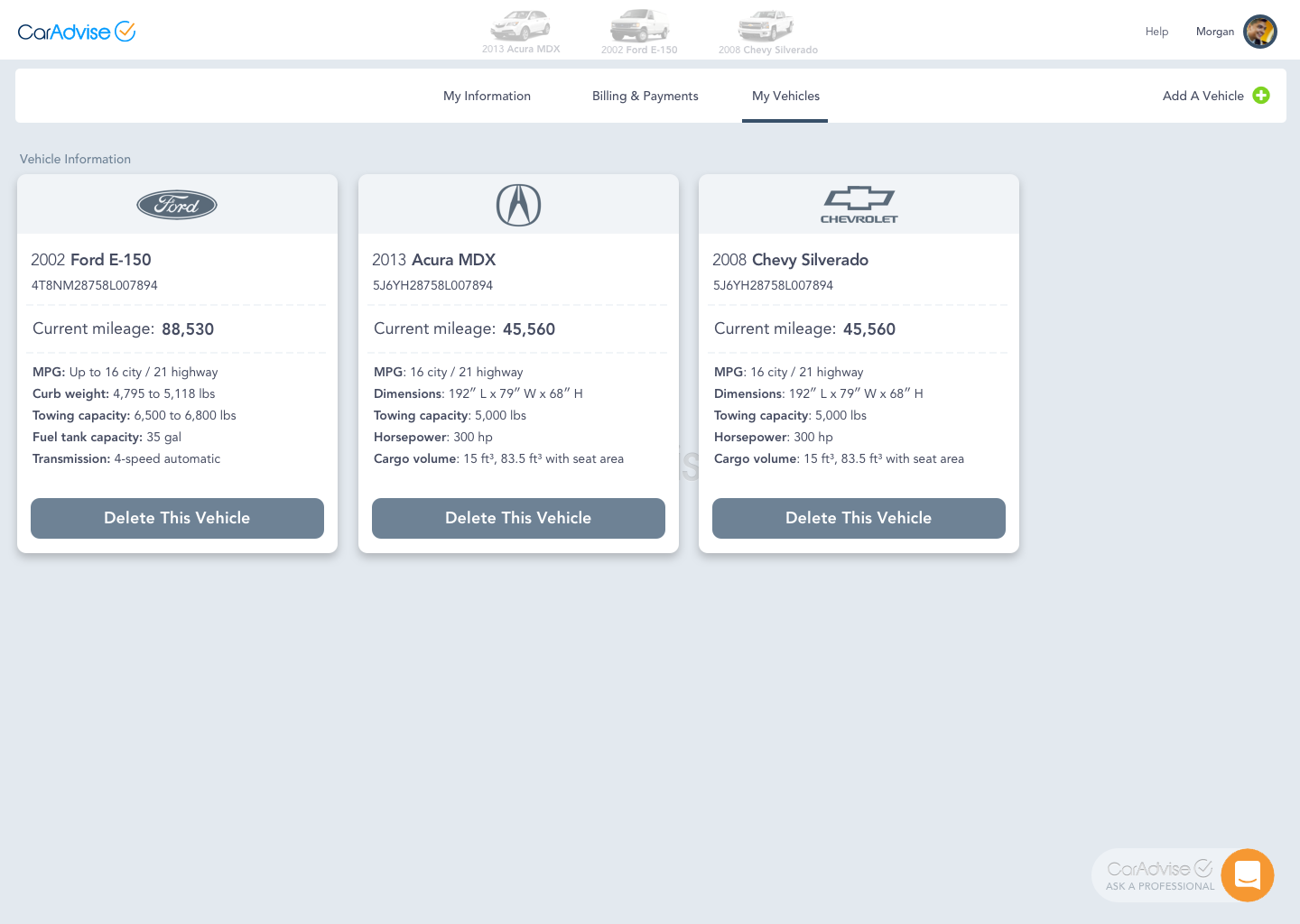Delete the 2002 Ford E-150 vehicle
1300x924 pixels.
pos(177,518)
